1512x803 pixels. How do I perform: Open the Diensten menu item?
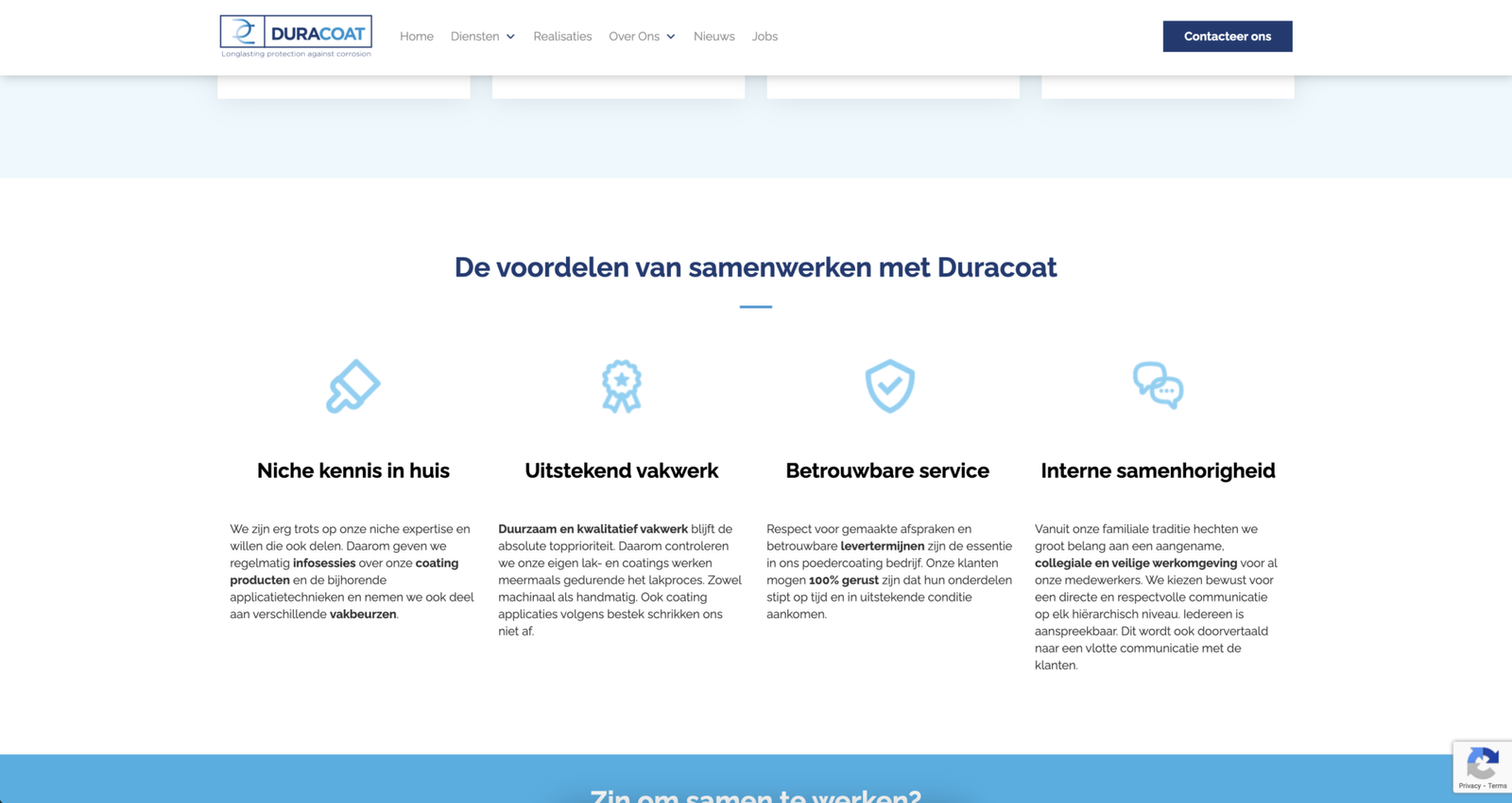click(x=474, y=36)
